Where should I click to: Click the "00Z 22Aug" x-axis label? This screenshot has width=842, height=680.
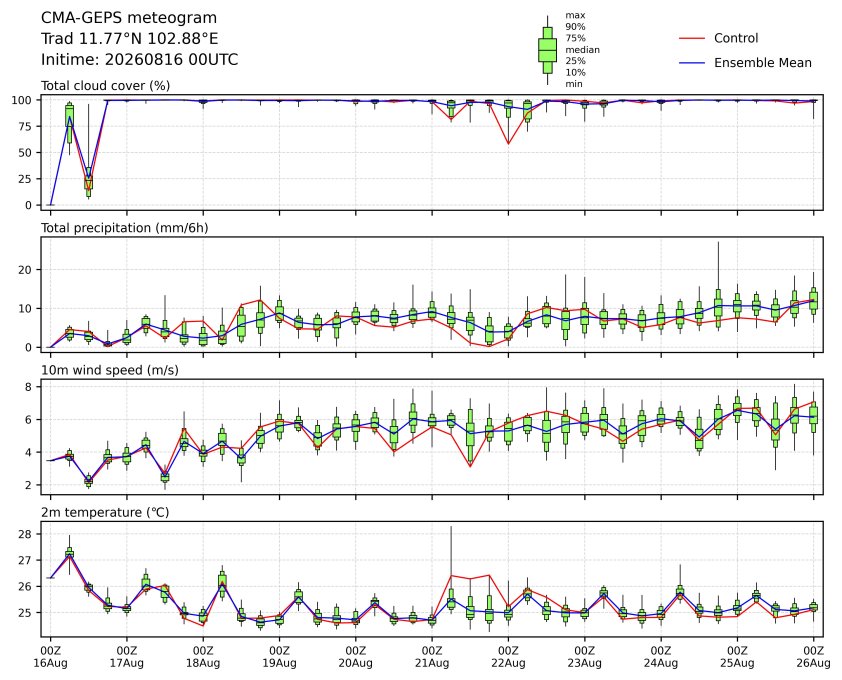pos(508,657)
